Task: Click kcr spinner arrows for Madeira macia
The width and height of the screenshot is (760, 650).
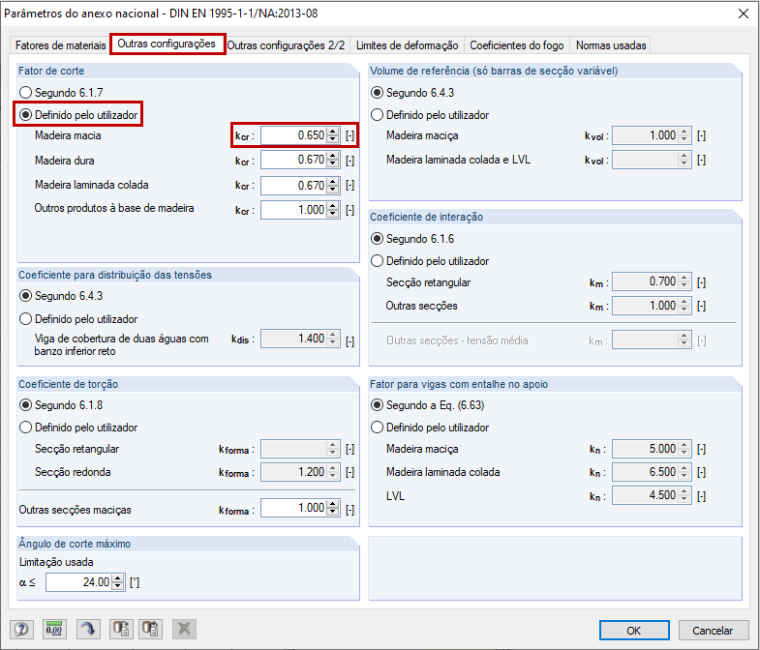Action: (x=332, y=135)
